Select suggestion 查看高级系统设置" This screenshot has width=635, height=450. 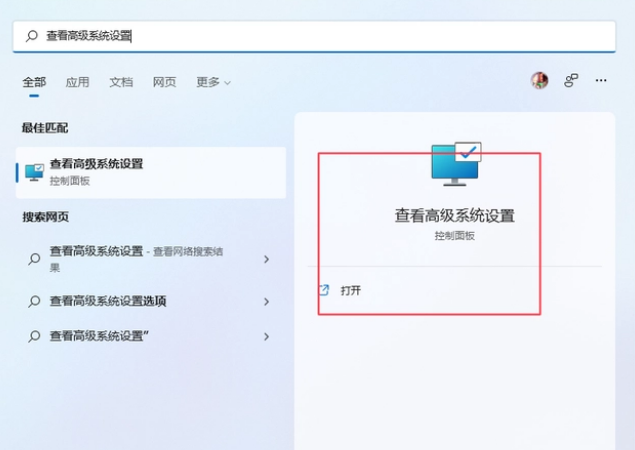151,336
